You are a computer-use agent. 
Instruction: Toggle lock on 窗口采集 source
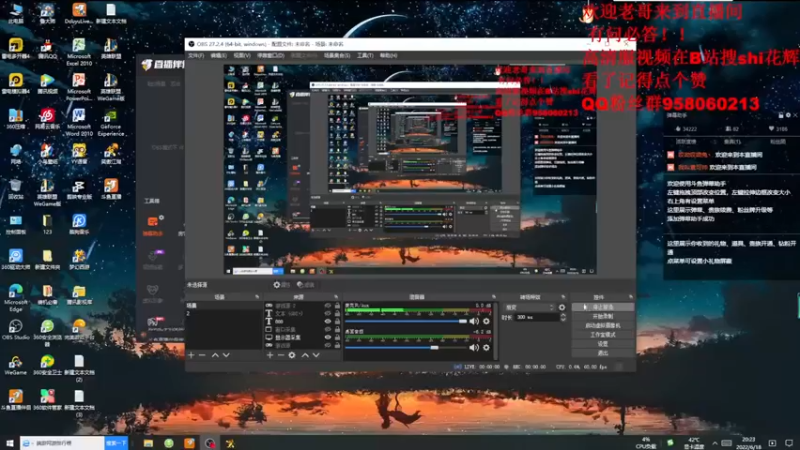[337, 330]
